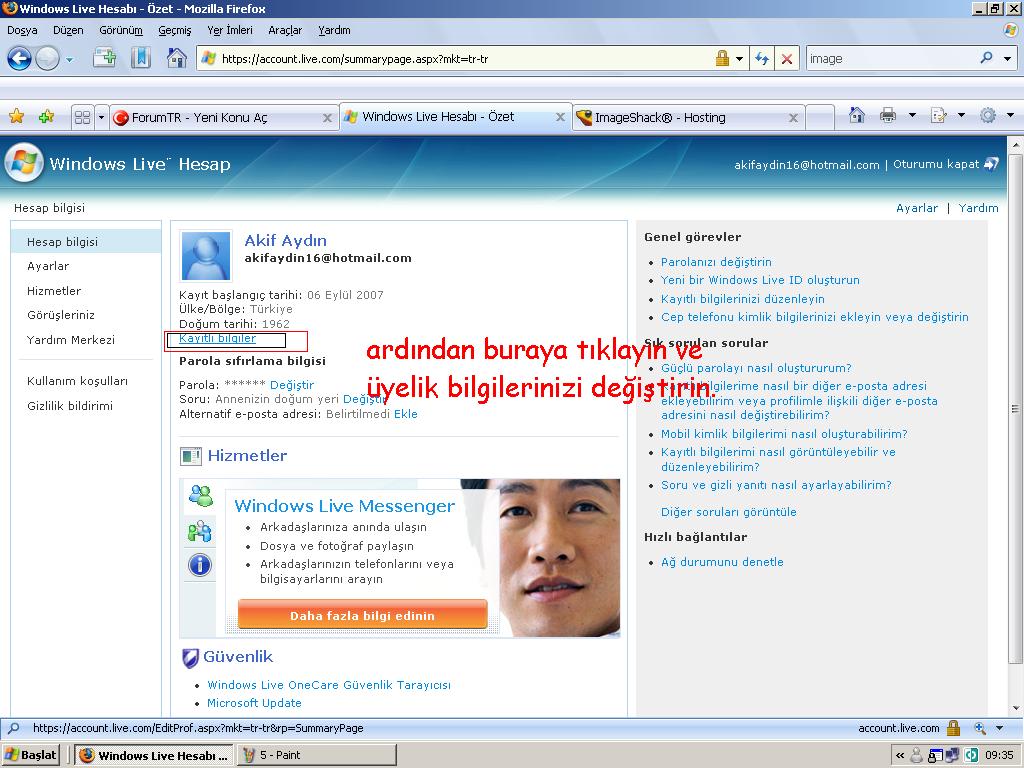Sign out via Oturumu kapat
Screen dimensions: 1024x768
[936, 164]
